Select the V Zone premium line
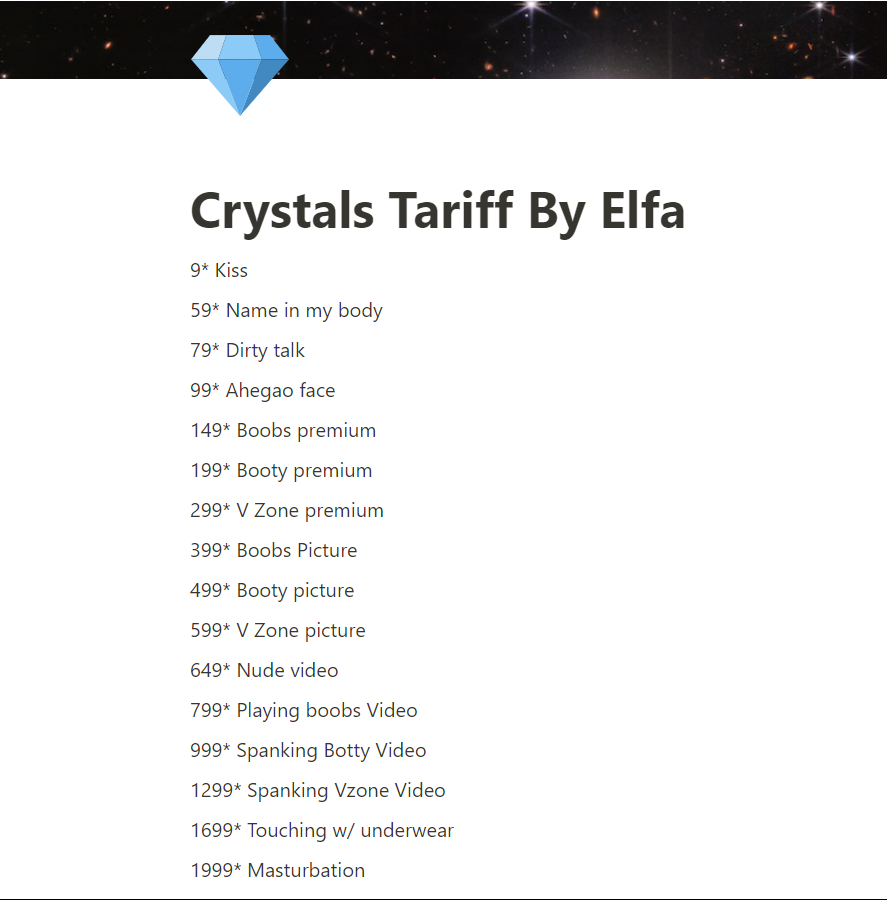Image resolution: width=887 pixels, height=900 pixels. pyautogui.click(x=287, y=510)
